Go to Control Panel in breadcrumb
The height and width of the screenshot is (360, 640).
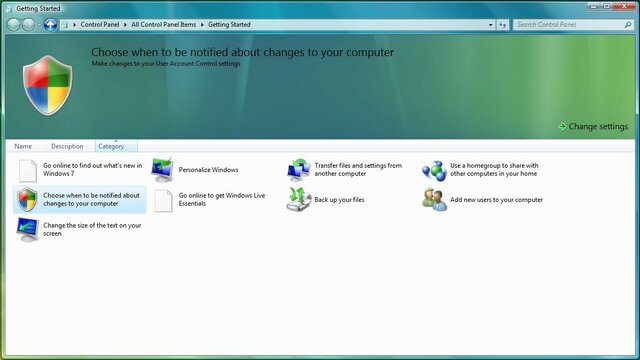[x=100, y=24]
